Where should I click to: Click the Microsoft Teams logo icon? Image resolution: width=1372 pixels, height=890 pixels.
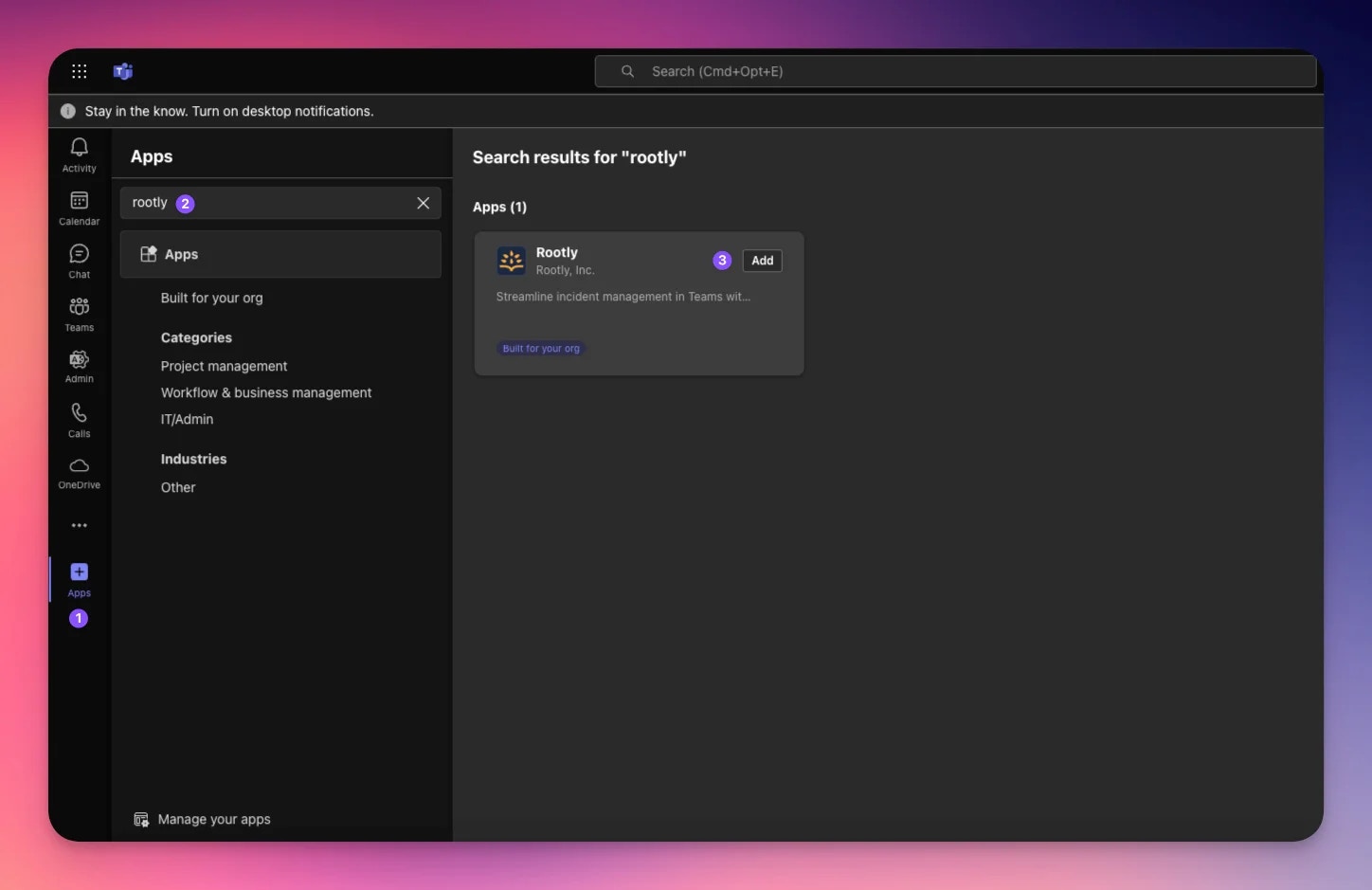pyautogui.click(x=123, y=71)
